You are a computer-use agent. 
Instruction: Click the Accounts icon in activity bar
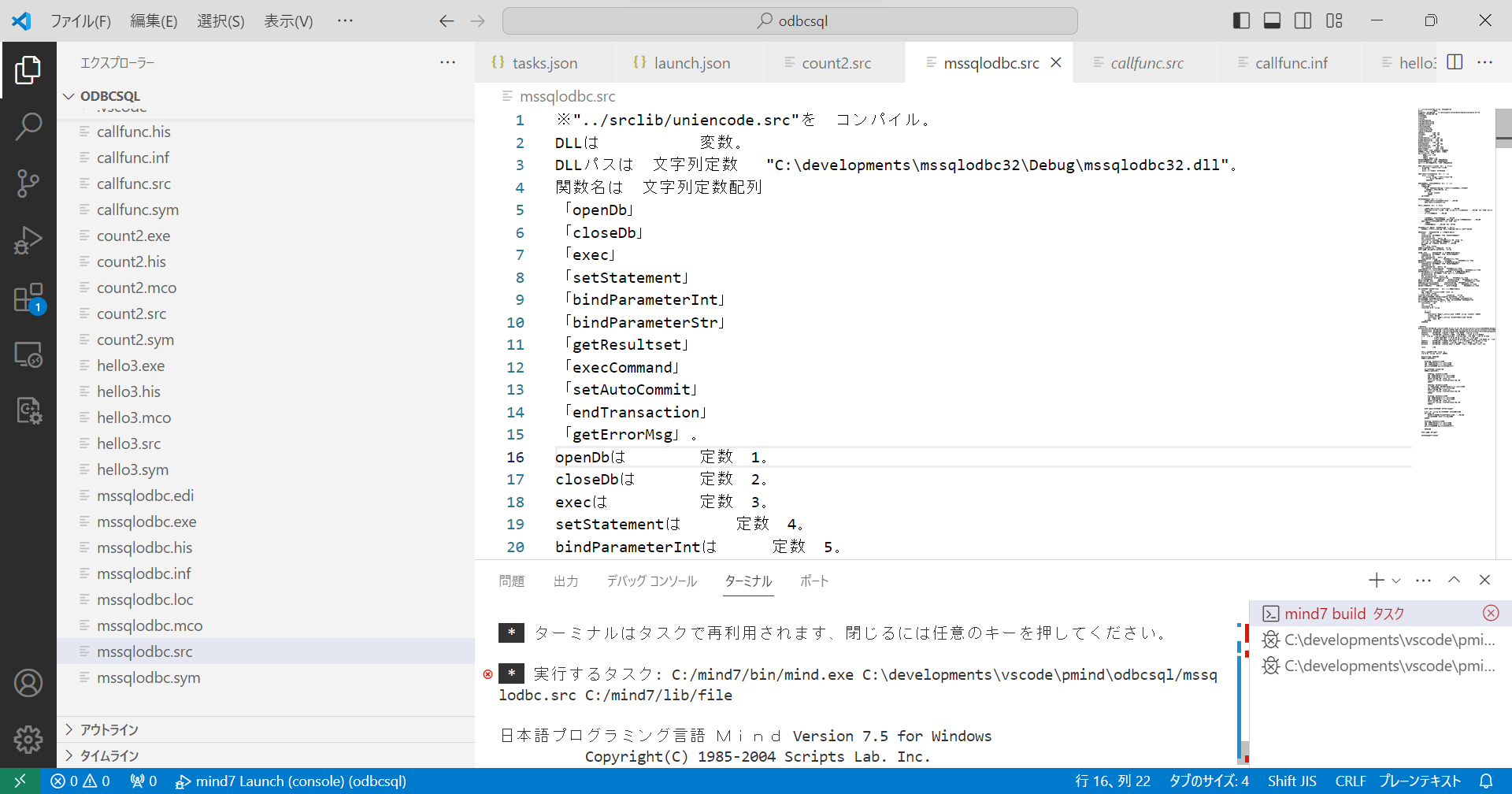tap(28, 683)
